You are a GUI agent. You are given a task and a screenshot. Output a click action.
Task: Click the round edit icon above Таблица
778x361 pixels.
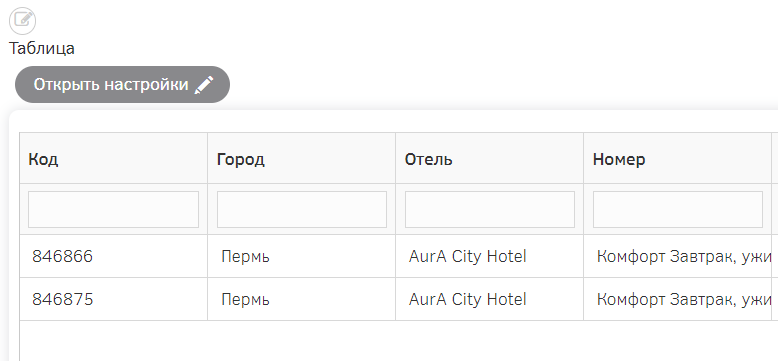pyautogui.click(x=23, y=21)
